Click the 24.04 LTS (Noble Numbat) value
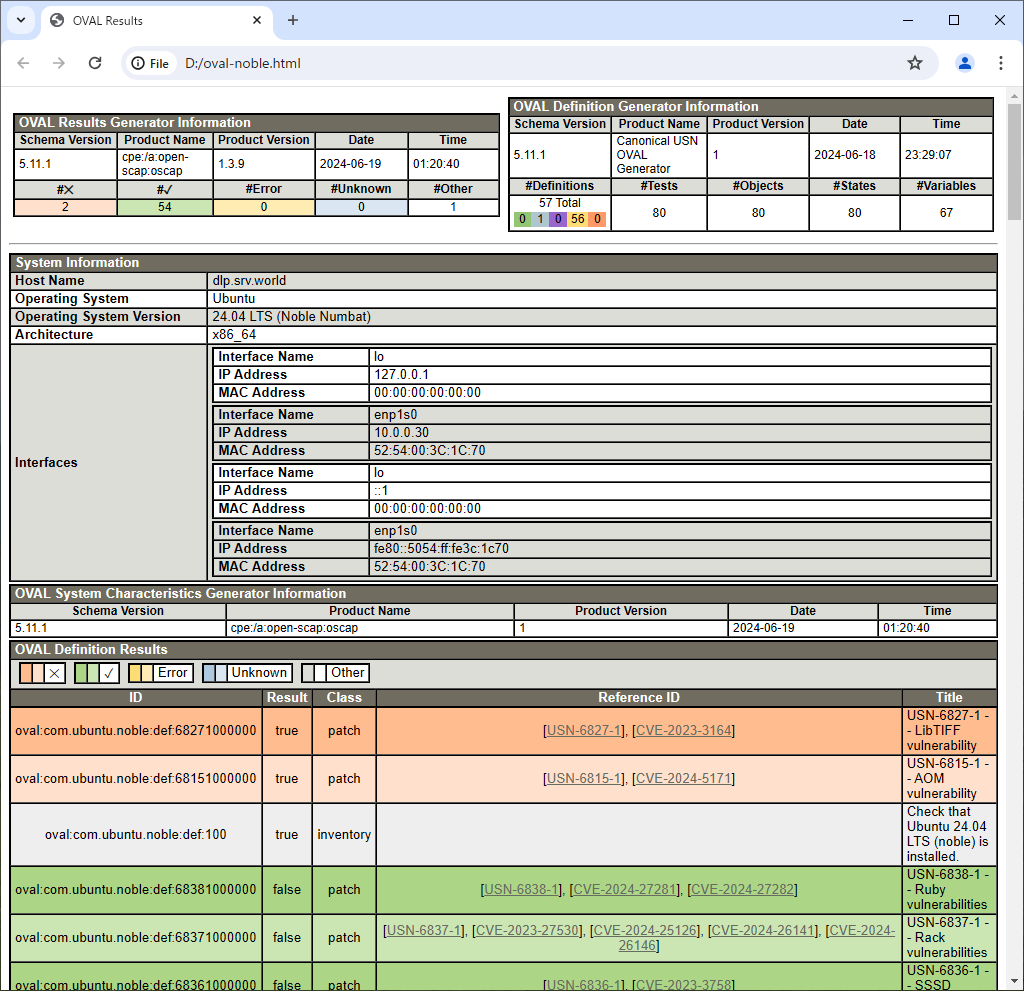Viewport: 1024px width, 991px height. click(291, 317)
